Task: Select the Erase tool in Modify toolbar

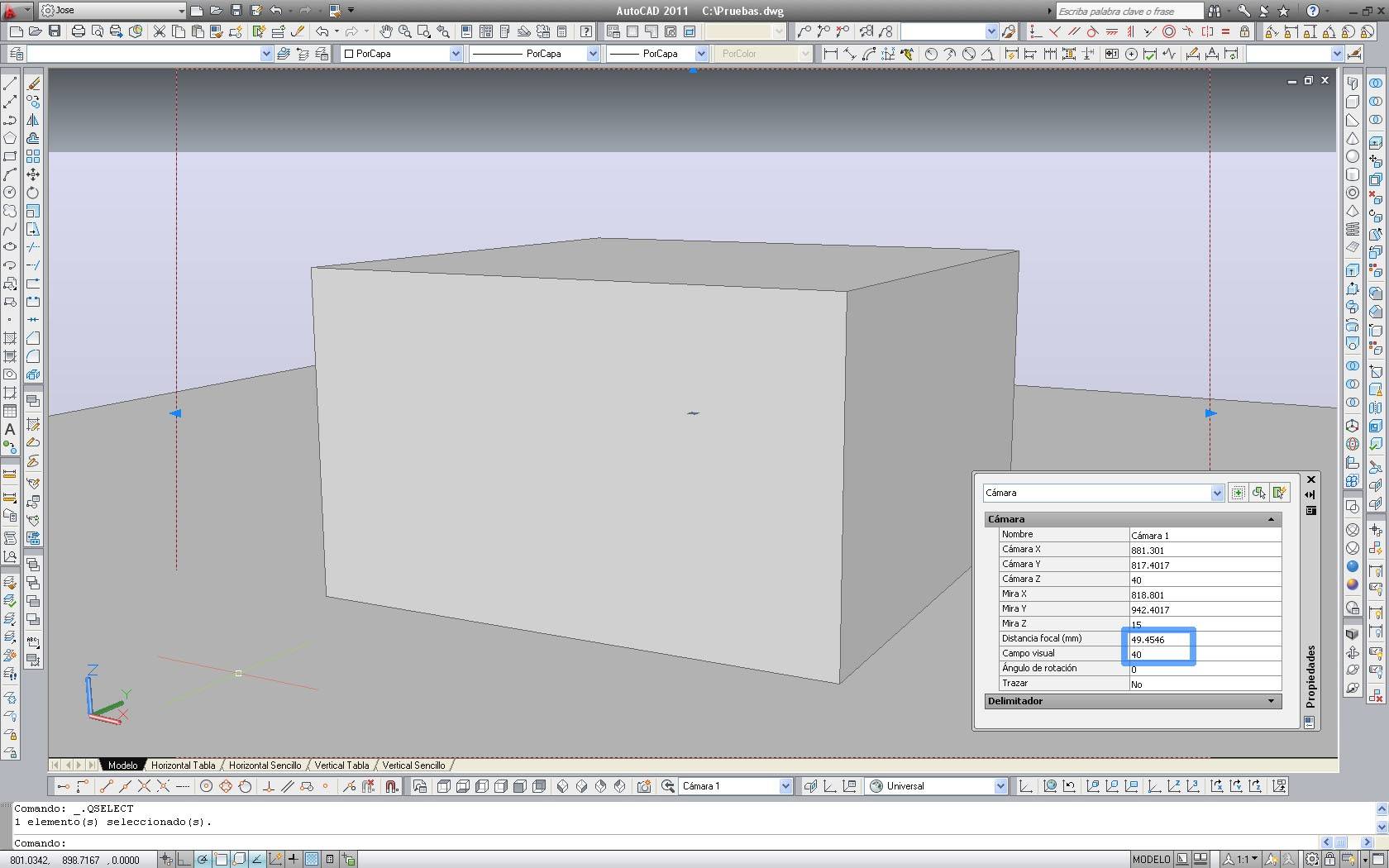Action: [x=33, y=83]
